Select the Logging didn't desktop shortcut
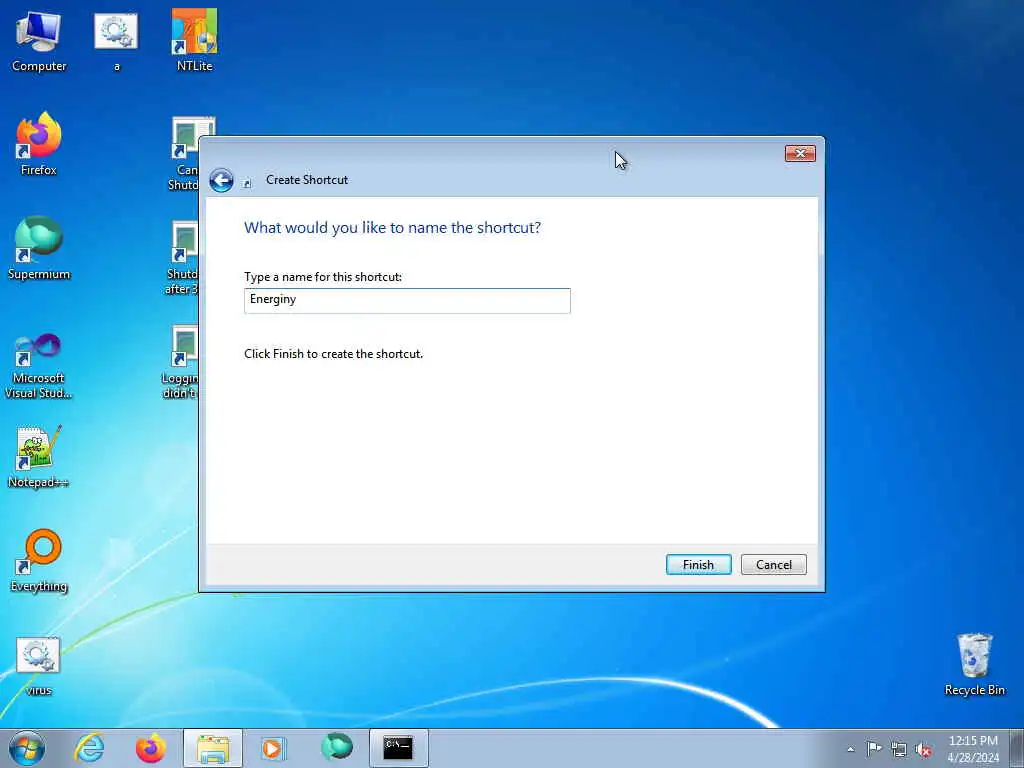The width and height of the screenshot is (1024, 768). [180, 362]
